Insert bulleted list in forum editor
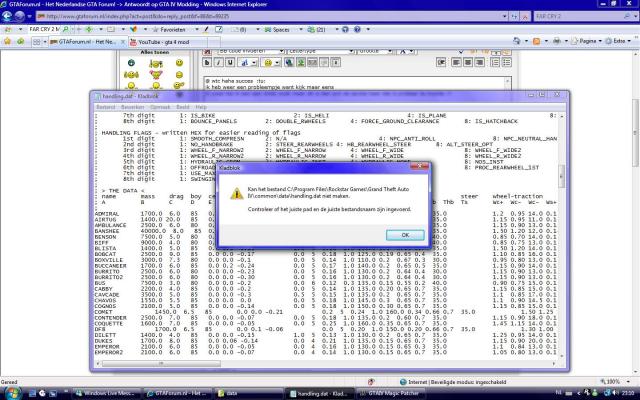This screenshot has height=400, width=640. click(x=507, y=62)
